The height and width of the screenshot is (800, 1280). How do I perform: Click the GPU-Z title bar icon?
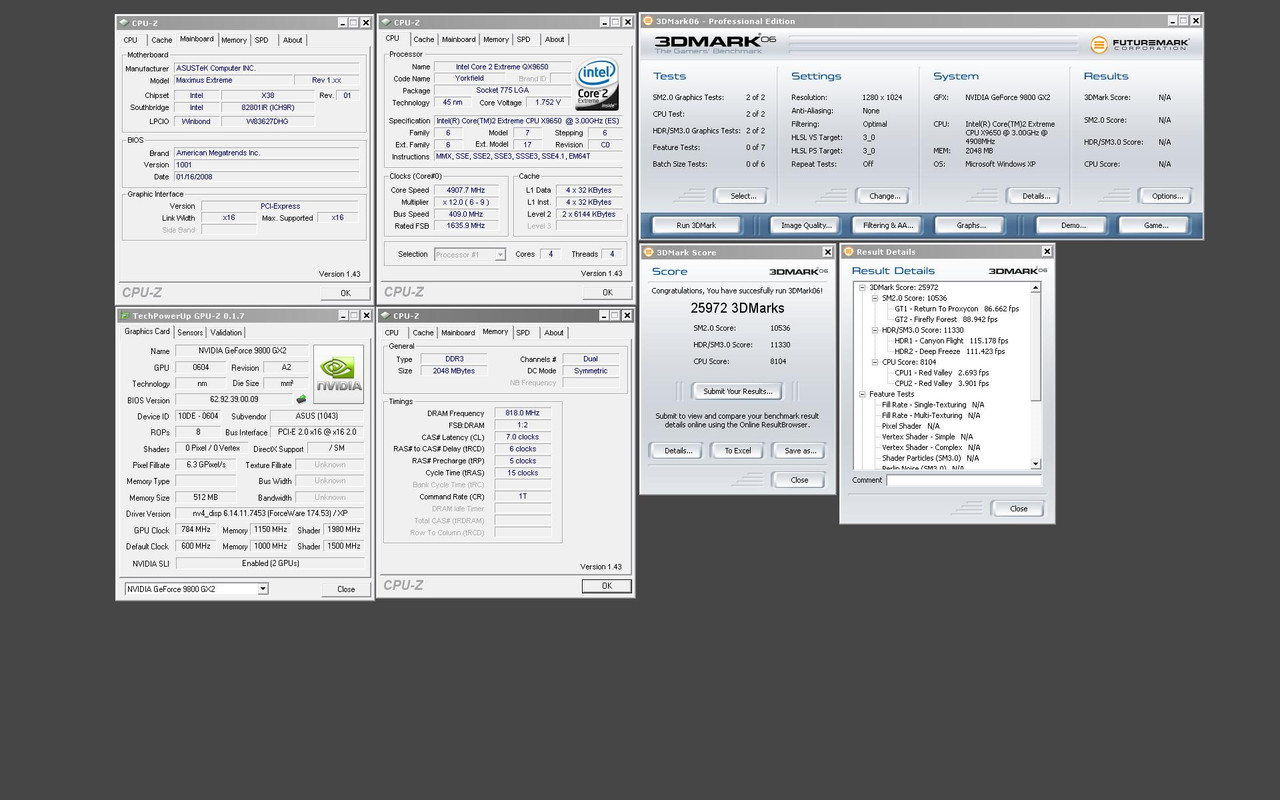coord(125,316)
